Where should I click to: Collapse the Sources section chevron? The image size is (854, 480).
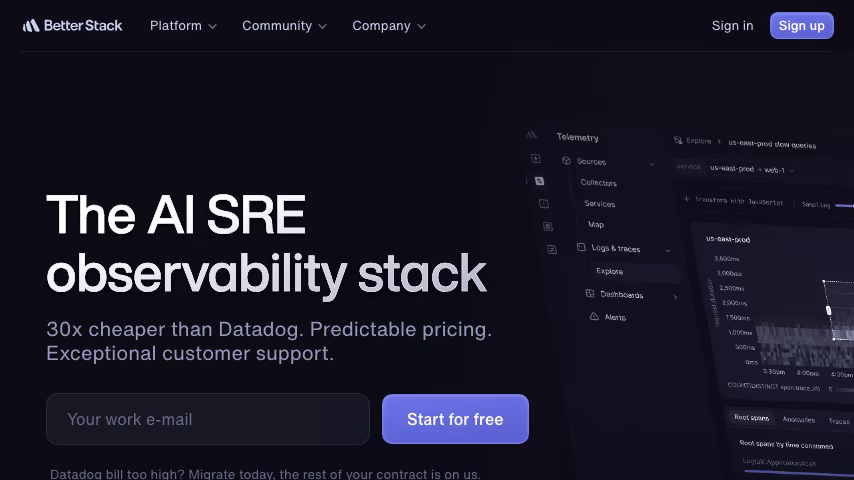click(651, 164)
